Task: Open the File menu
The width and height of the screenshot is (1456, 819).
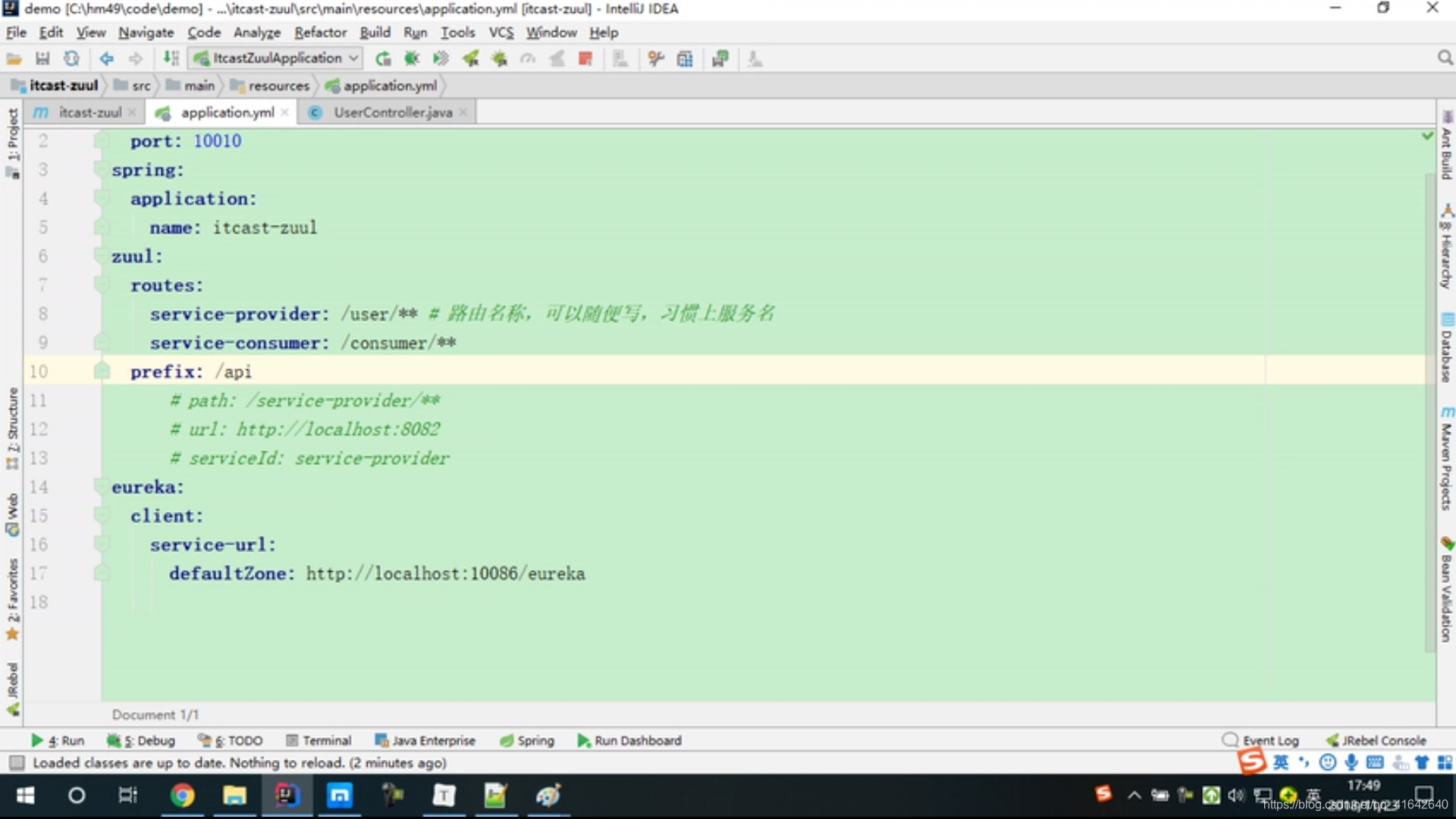Action: point(16,33)
